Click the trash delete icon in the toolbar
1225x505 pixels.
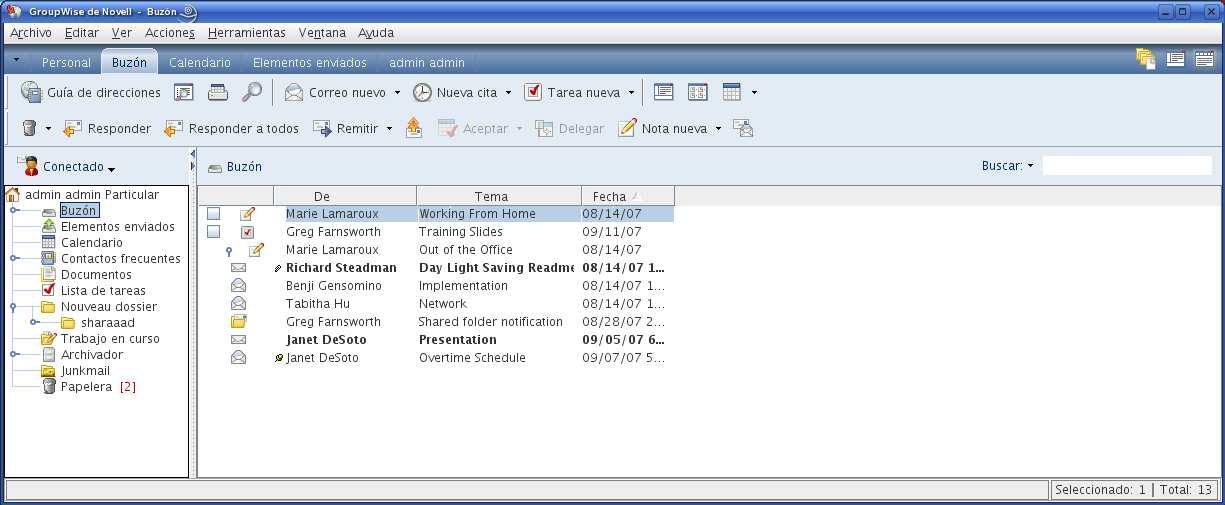29,128
